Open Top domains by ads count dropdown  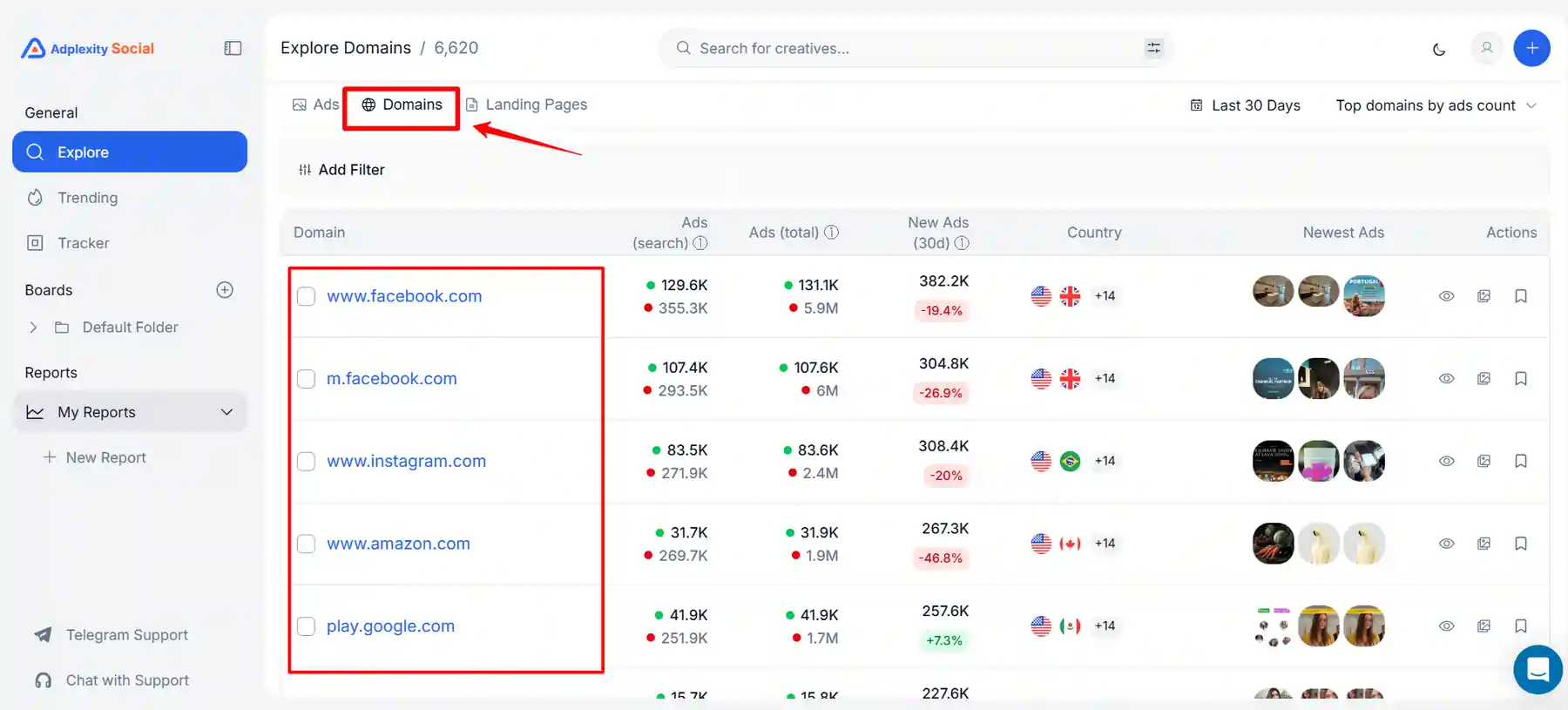pyautogui.click(x=1436, y=105)
